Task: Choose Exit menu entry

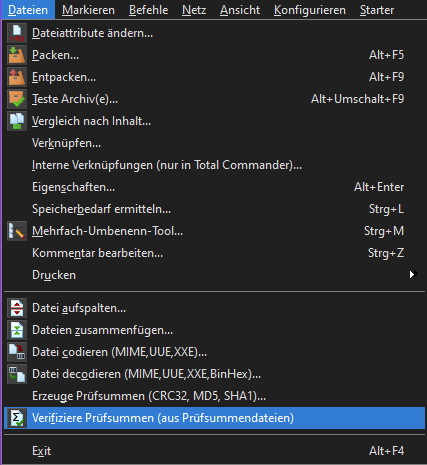Action: click(214, 451)
